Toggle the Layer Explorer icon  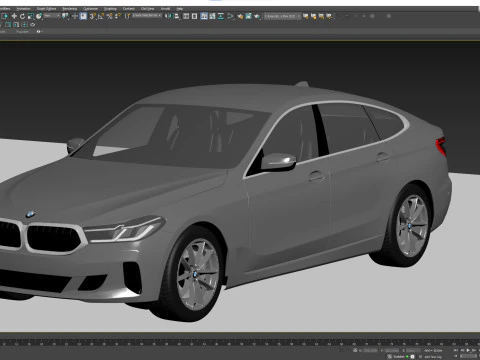pyautogui.click(x=194, y=16)
